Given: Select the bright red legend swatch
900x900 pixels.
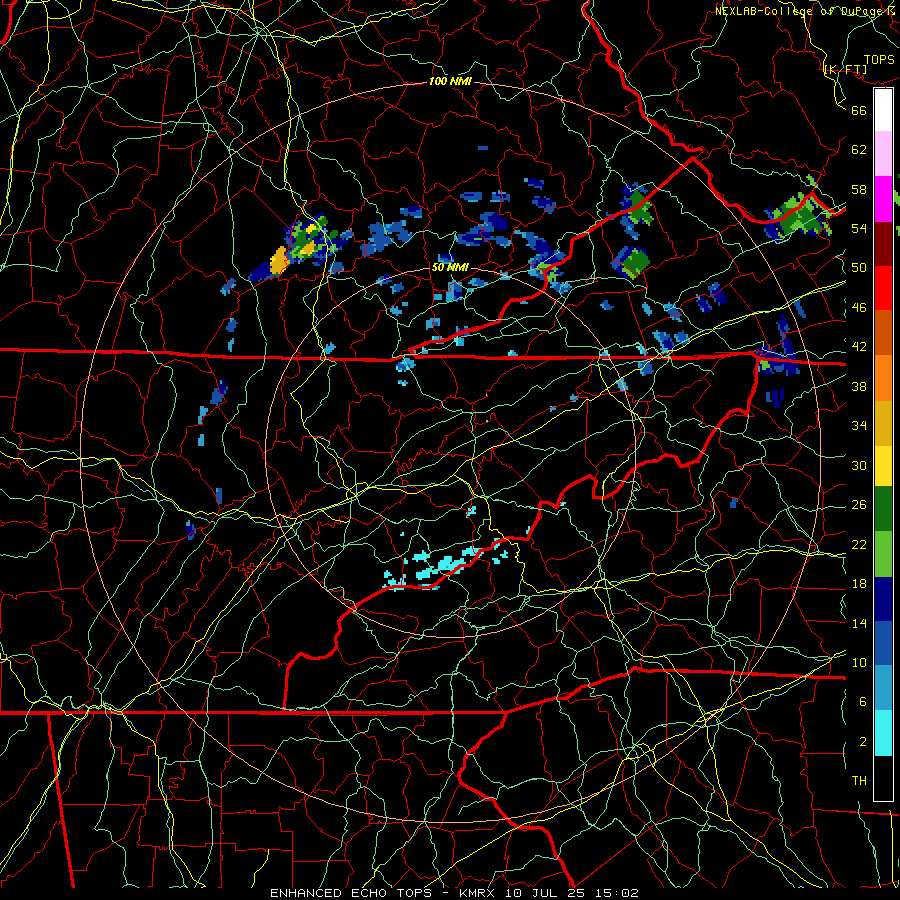Looking at the screenshot, I should pyautogui.click(x=883, y=288).
